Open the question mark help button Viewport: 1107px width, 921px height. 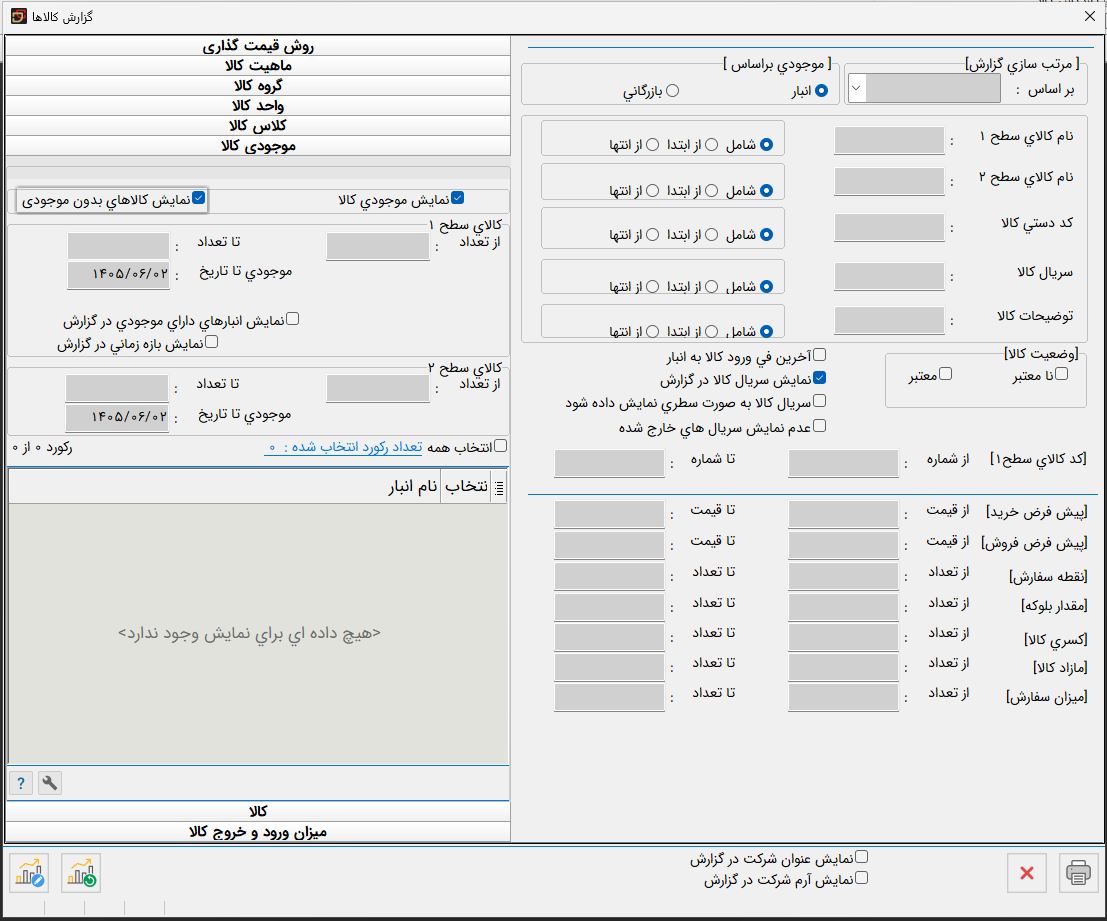click(21, 783)
